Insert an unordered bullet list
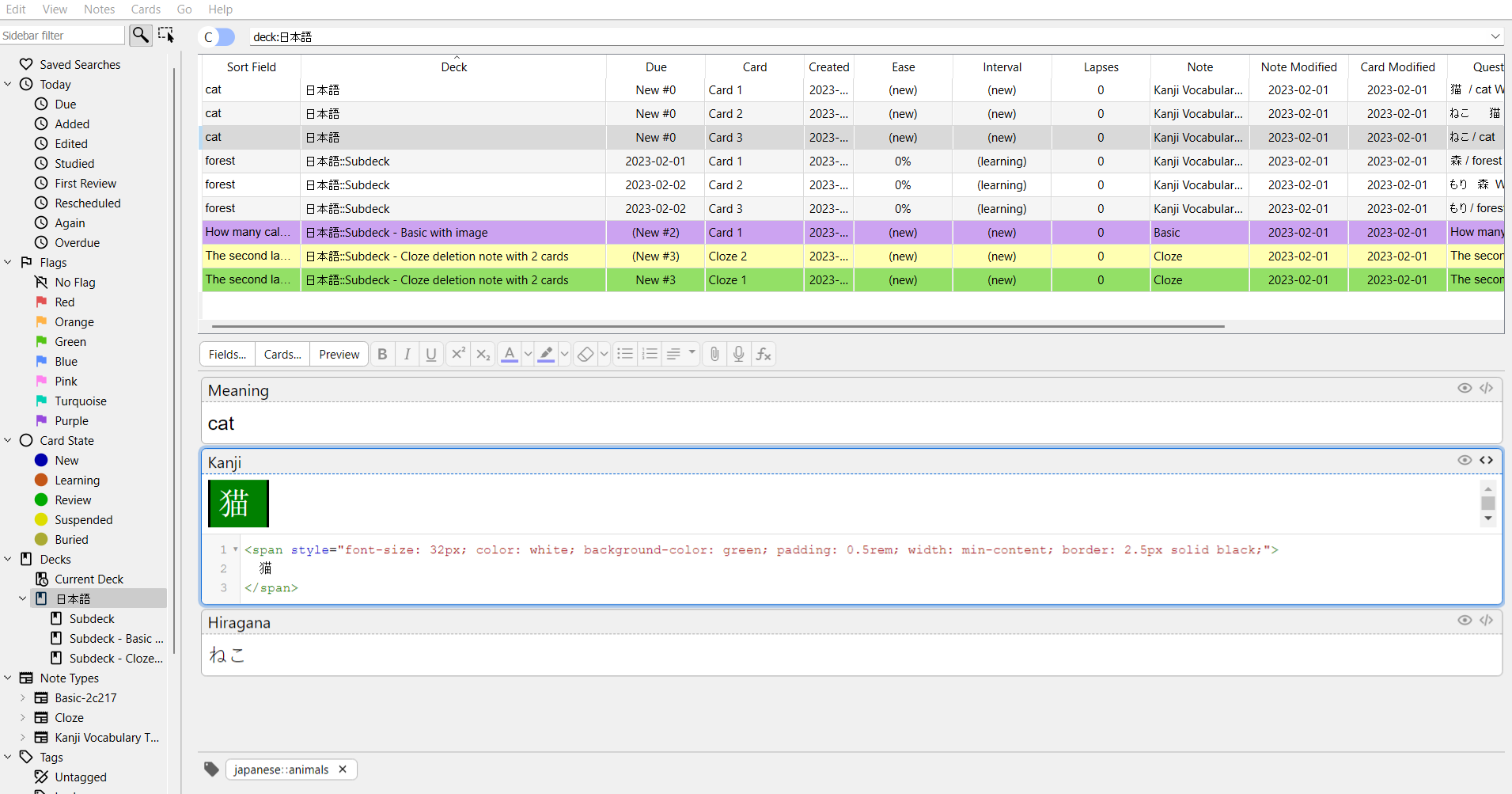This screenshot has height=794, width=1512. tap(625, 354)
